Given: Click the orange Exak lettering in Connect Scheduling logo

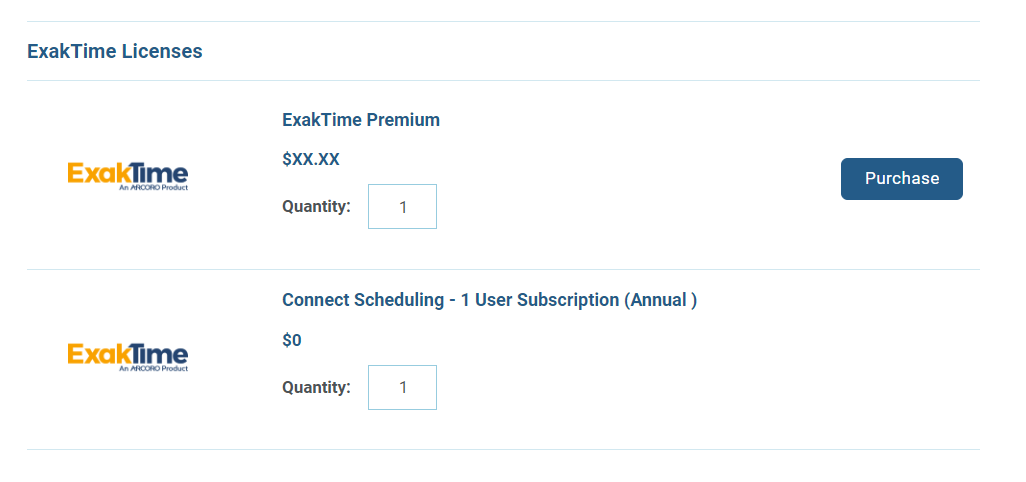Looking at the screenshot, I should 94,354.
